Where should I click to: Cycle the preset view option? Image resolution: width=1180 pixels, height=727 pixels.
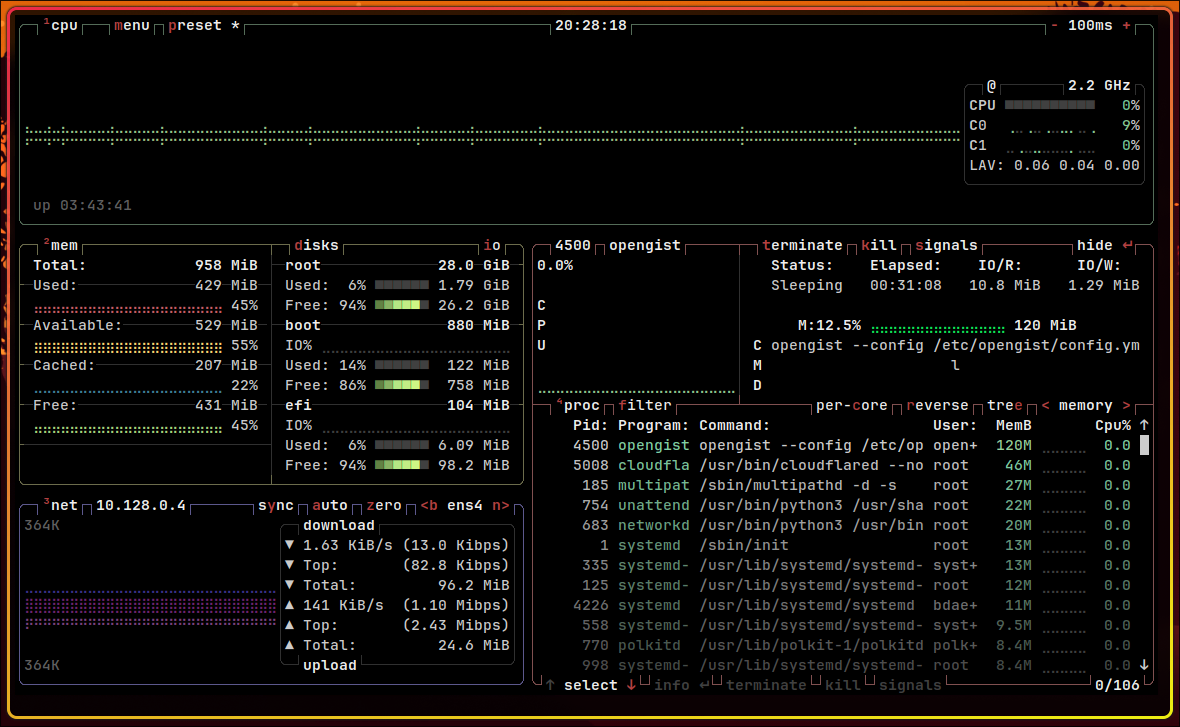pyautogui.click(x=195, y=25)
